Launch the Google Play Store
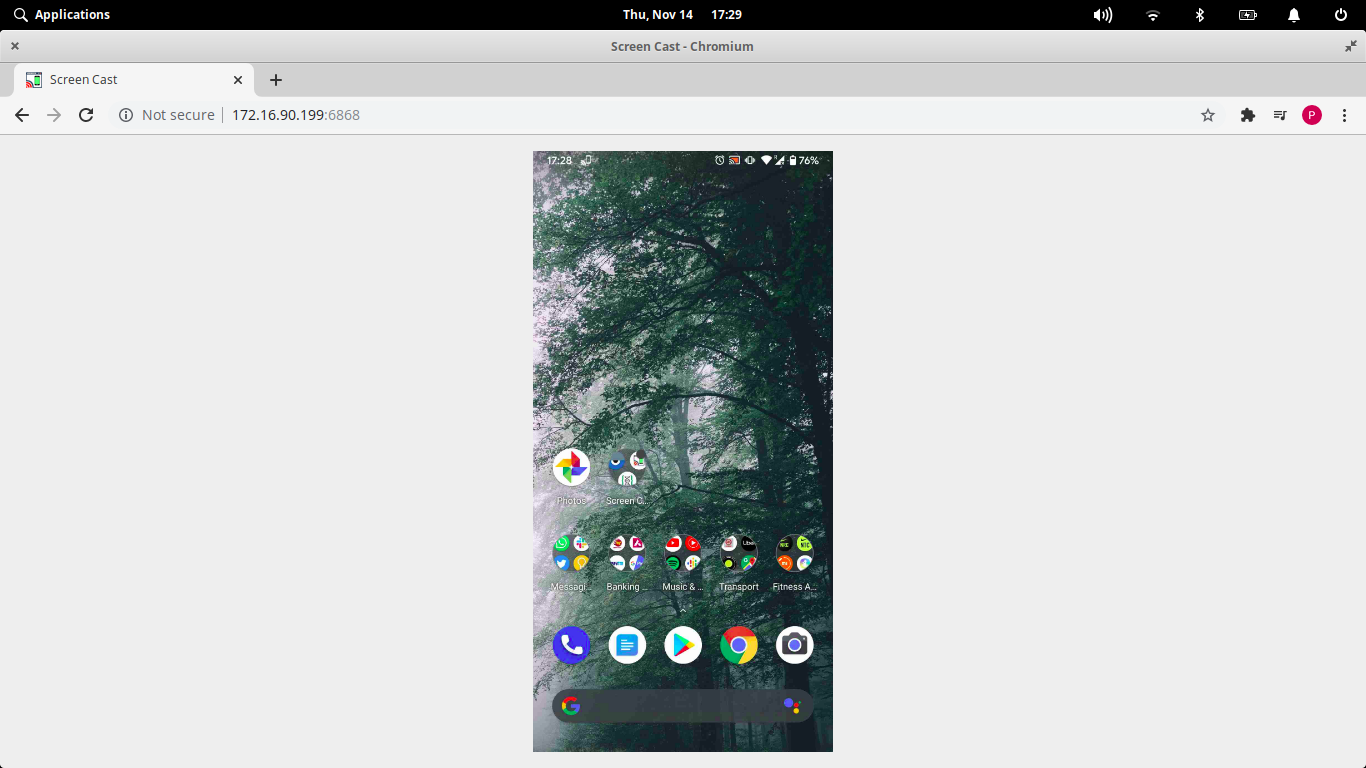Screen dimensions: 1366x768 683,645
